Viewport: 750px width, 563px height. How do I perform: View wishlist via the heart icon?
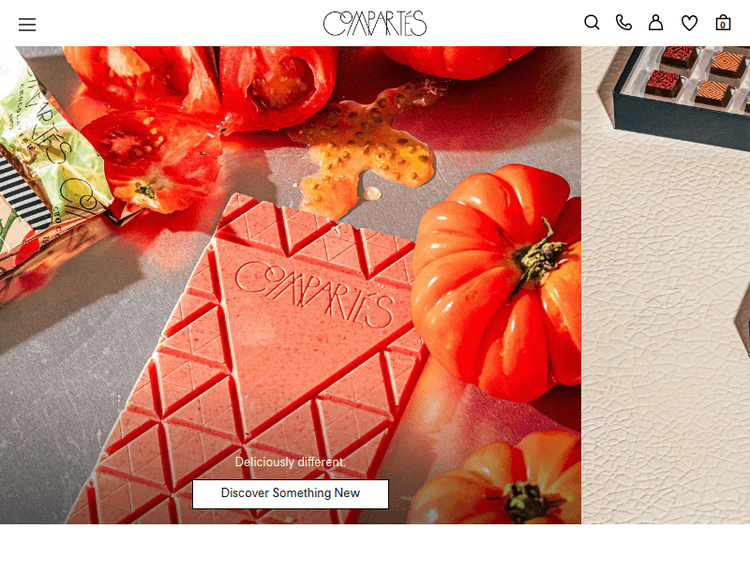tap(689, 23)
